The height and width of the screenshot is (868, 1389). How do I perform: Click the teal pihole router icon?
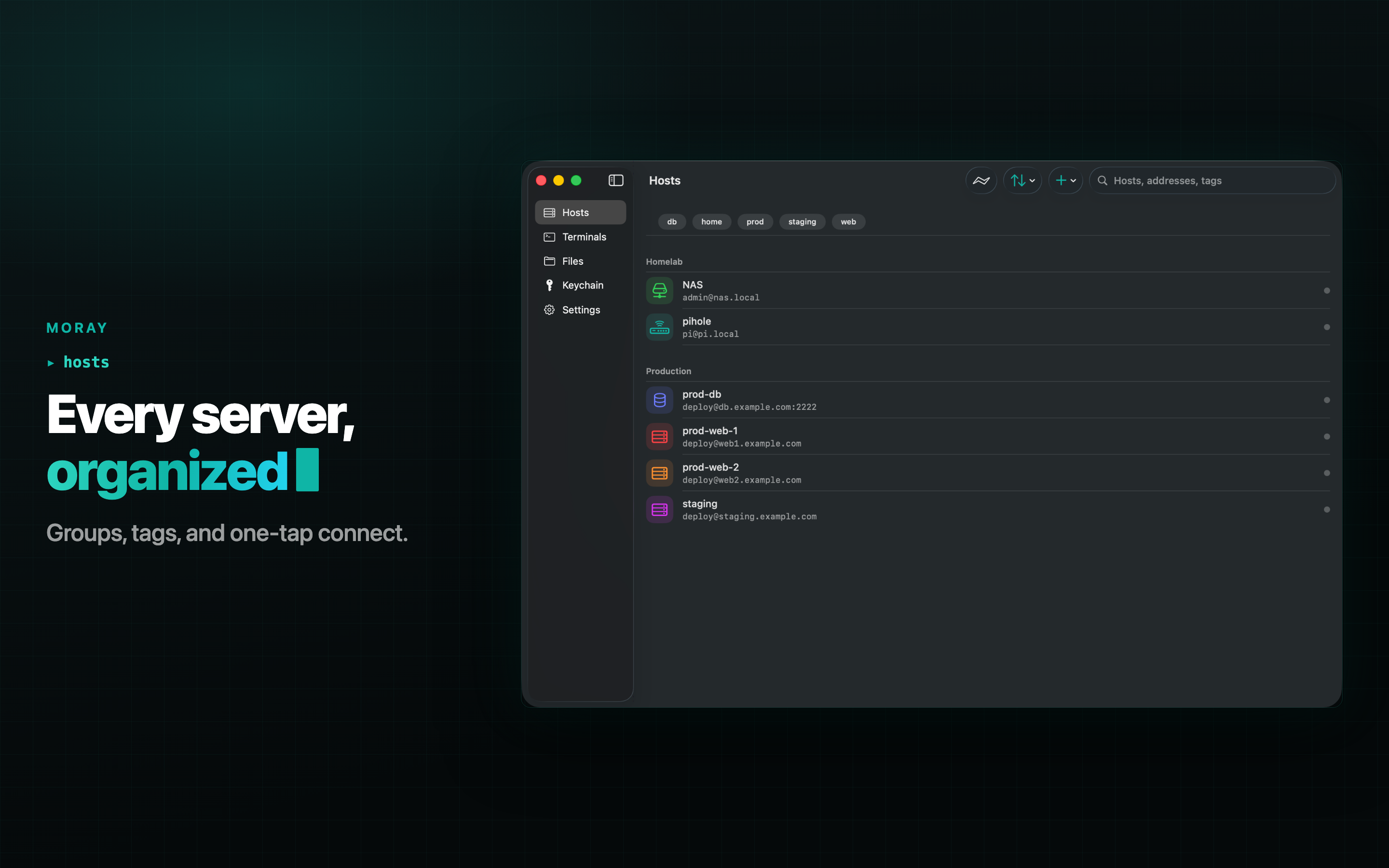tap(659, 327)
